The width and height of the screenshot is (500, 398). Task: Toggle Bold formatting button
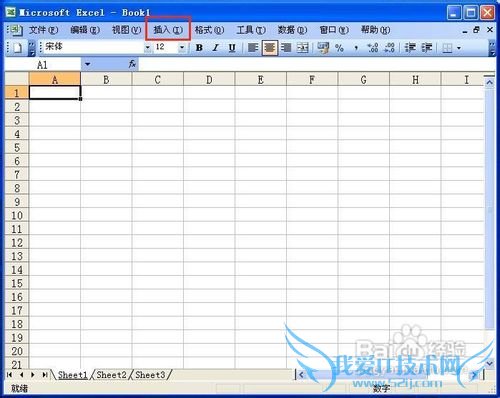(199, 48)
